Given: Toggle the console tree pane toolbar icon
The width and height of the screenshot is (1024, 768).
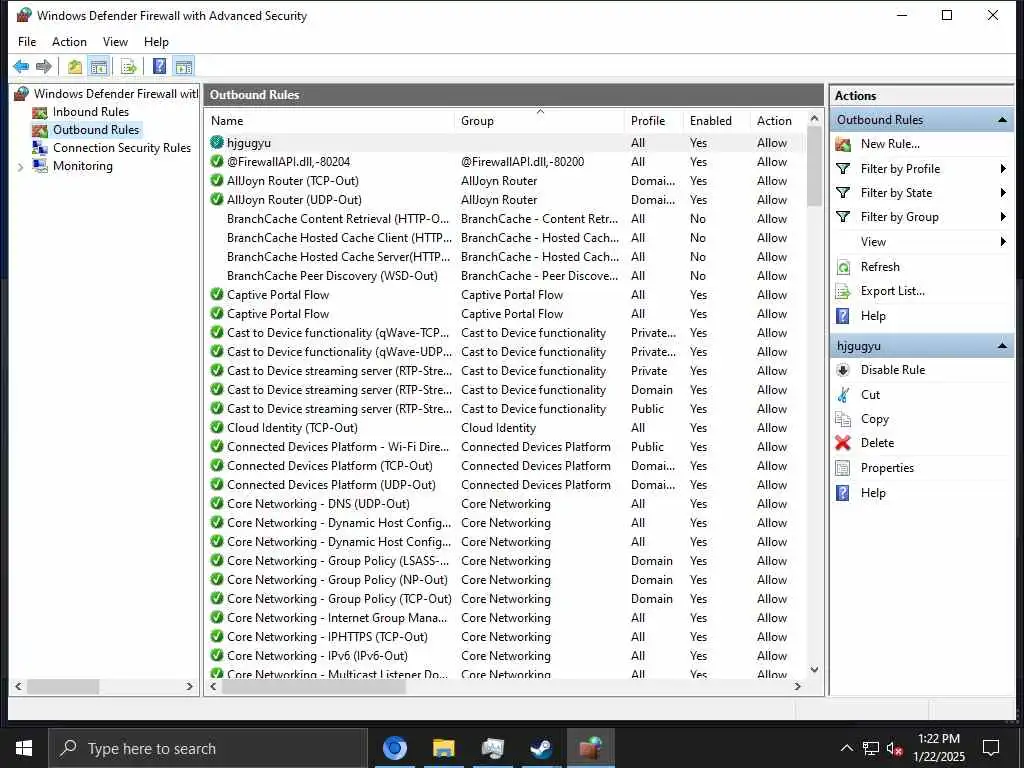Looking at the screenshot, I should click(99, 66).
